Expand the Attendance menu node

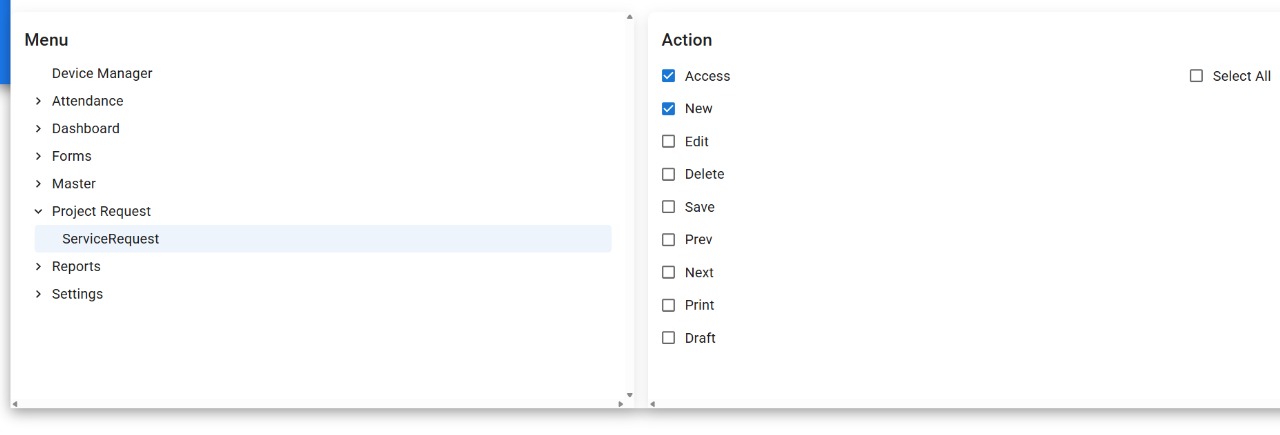click(x=38, y=101)
